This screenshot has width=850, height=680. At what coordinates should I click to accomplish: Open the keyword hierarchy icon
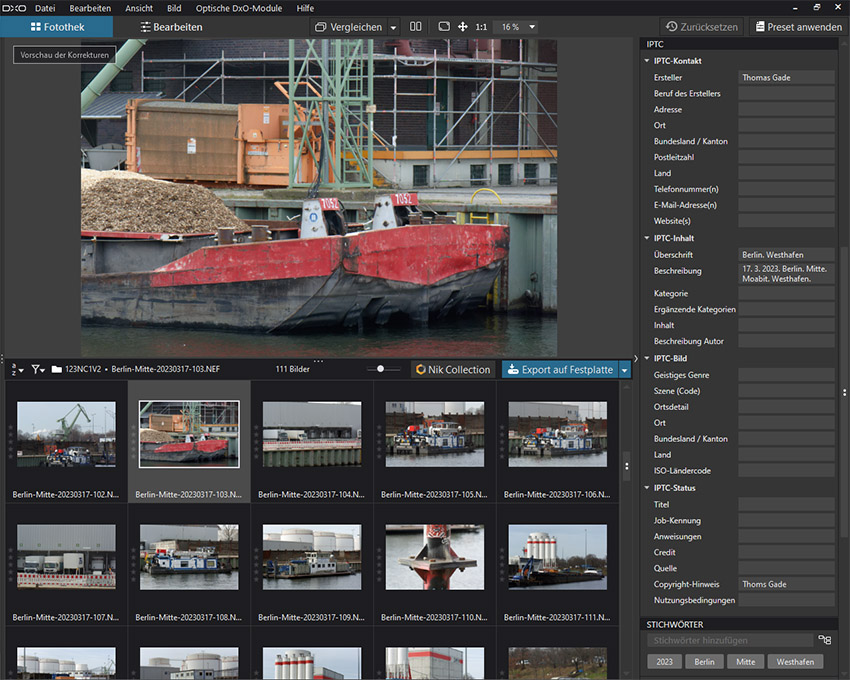coord(825,640)
